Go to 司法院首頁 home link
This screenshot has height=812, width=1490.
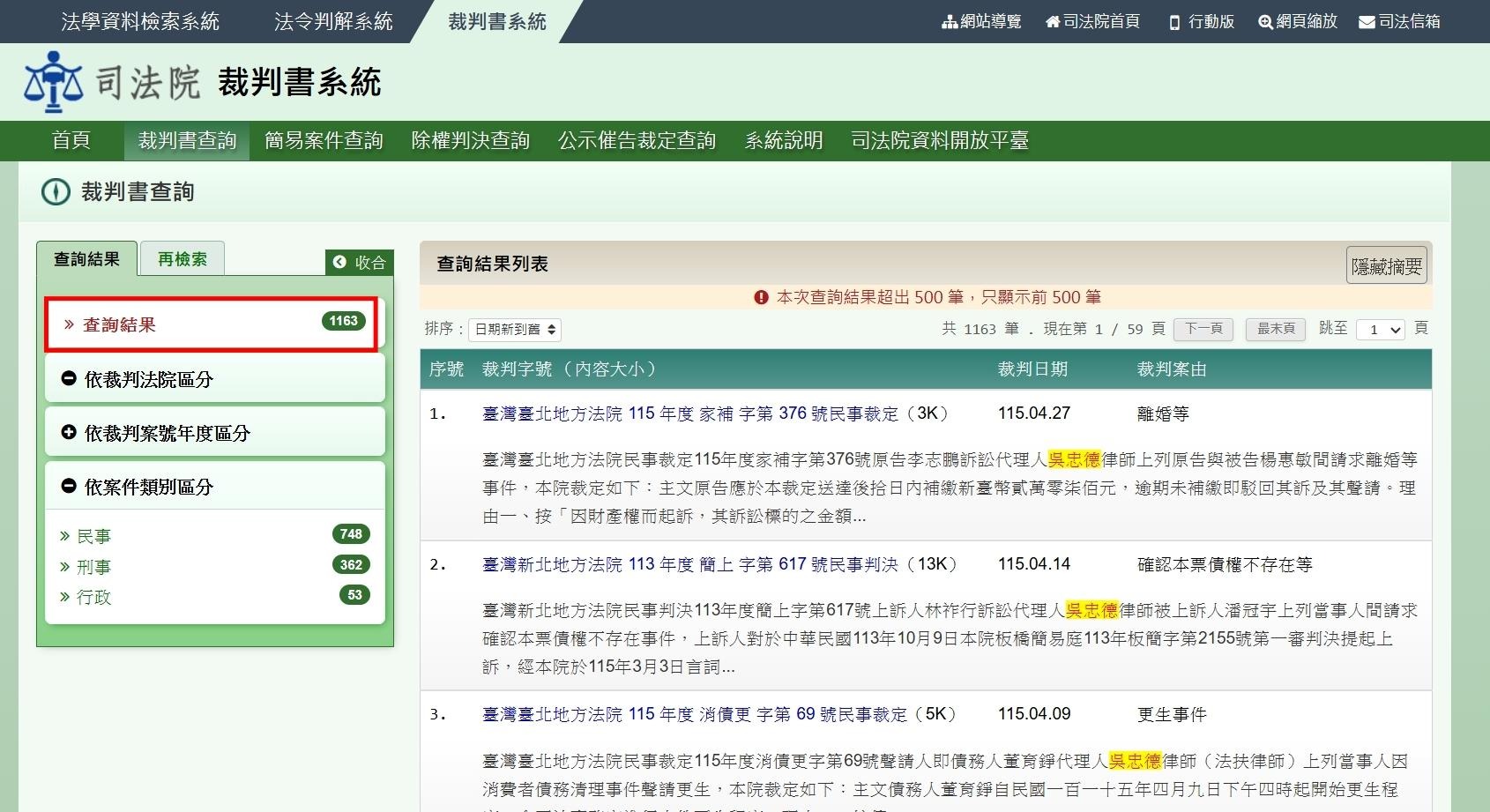[x=1092, y=21]
